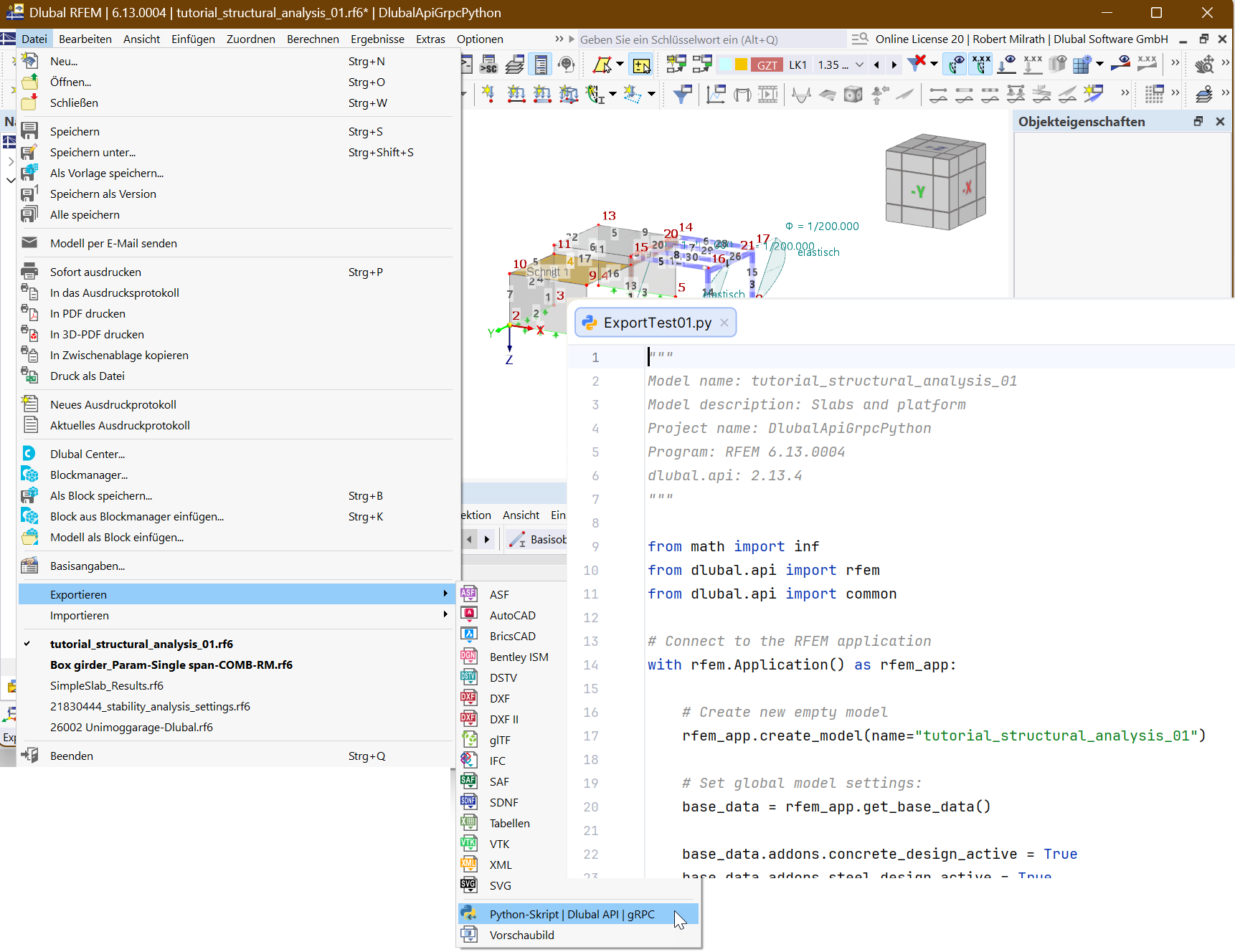
Task: Toggle deformation visibility eye icon in toolbar
Action: point(955,65)
